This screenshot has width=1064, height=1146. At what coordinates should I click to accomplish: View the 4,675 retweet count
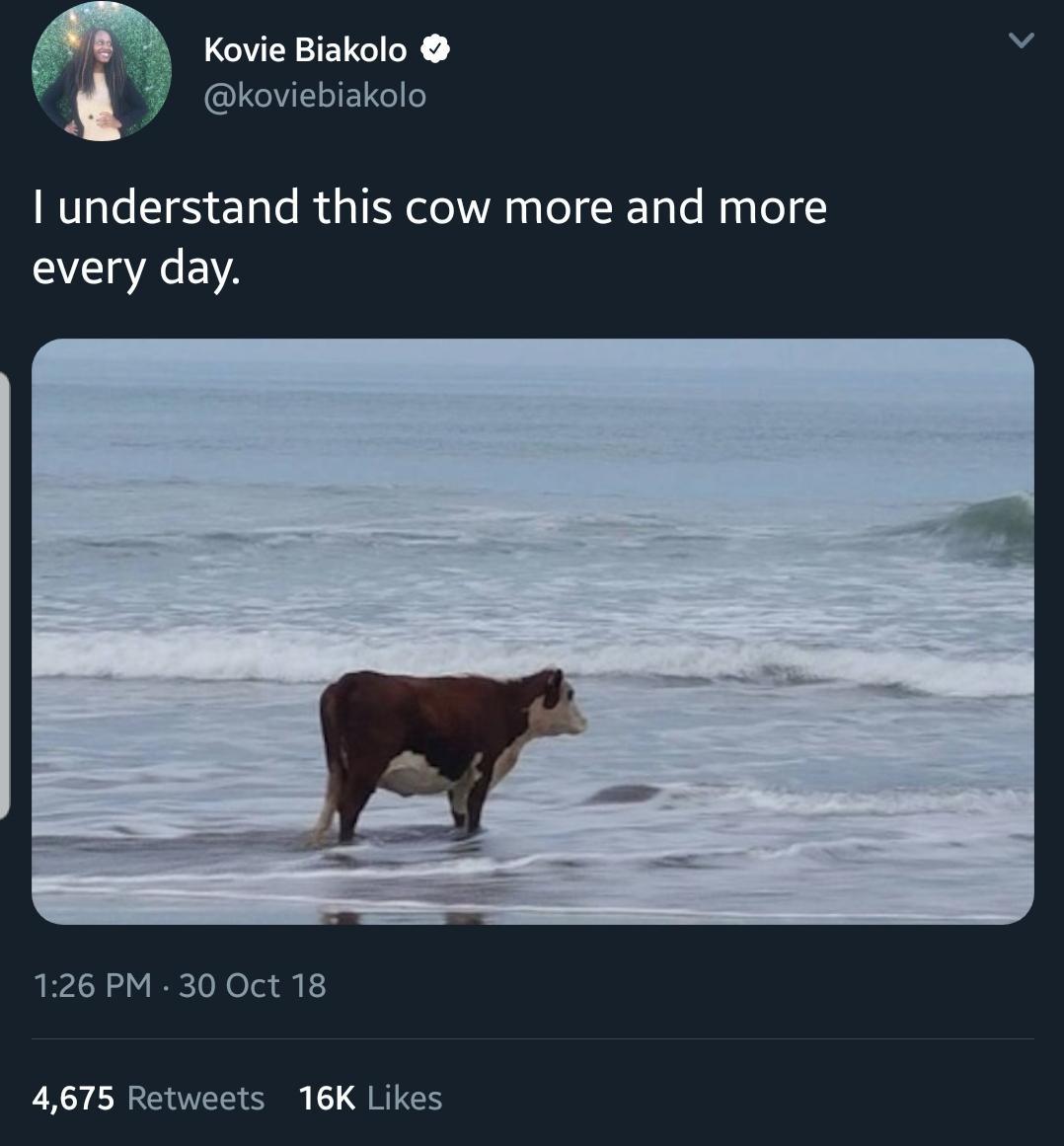click(x=73, y=1098)
